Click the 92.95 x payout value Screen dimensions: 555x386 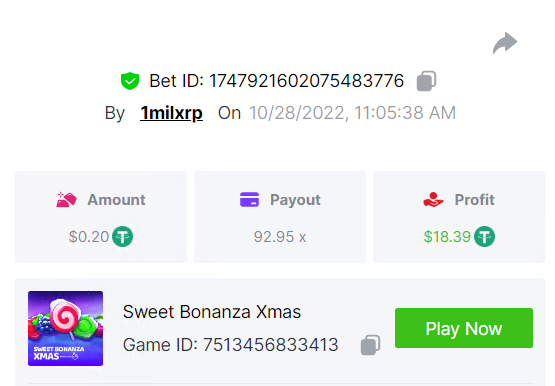coord(280,237)
